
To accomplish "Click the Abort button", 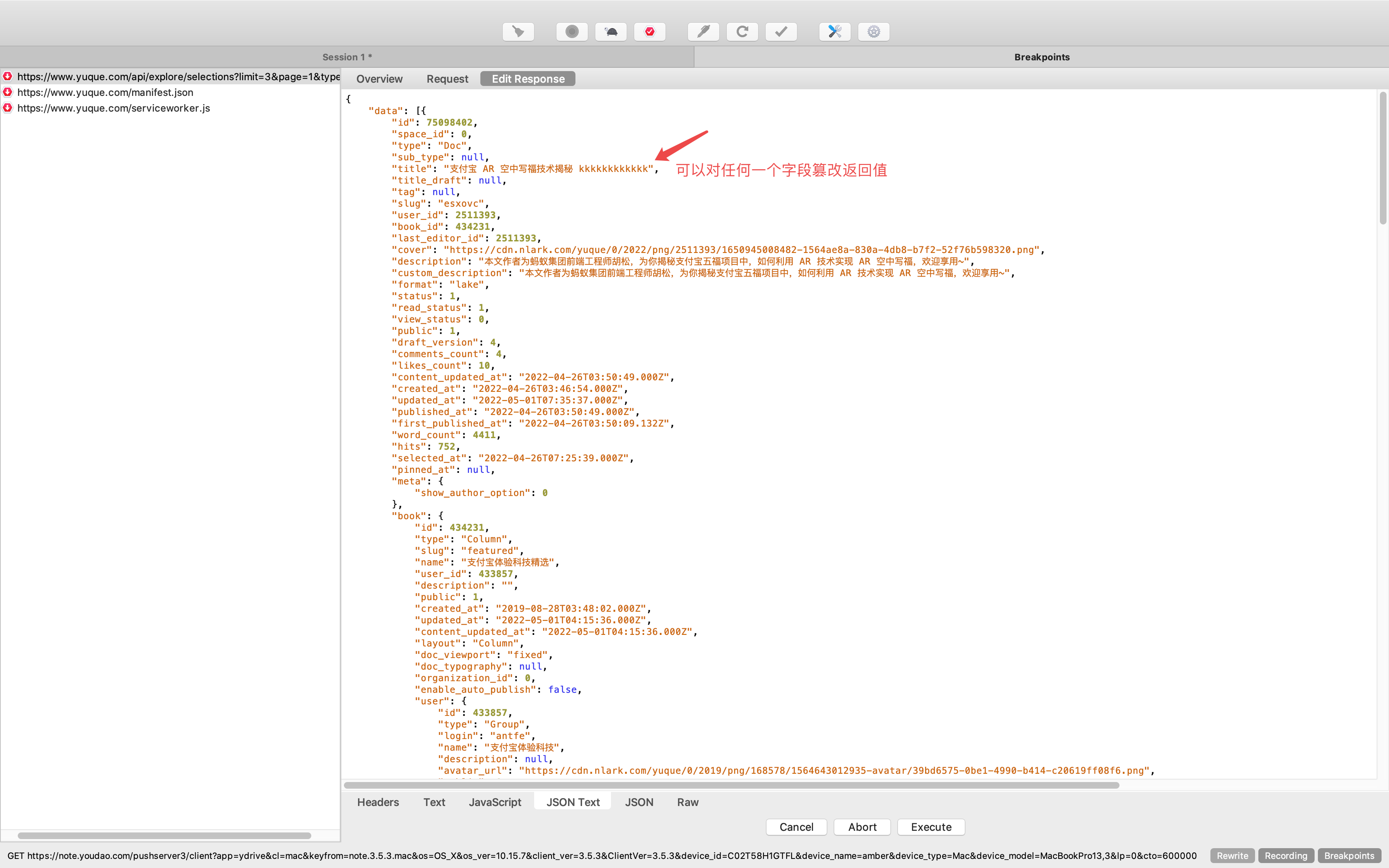I will coord(862,827).
